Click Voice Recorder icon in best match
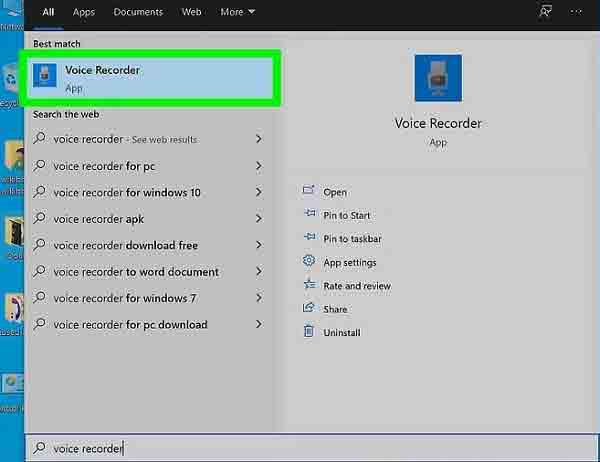The image size is (600, 462). [x=45, y=75]
